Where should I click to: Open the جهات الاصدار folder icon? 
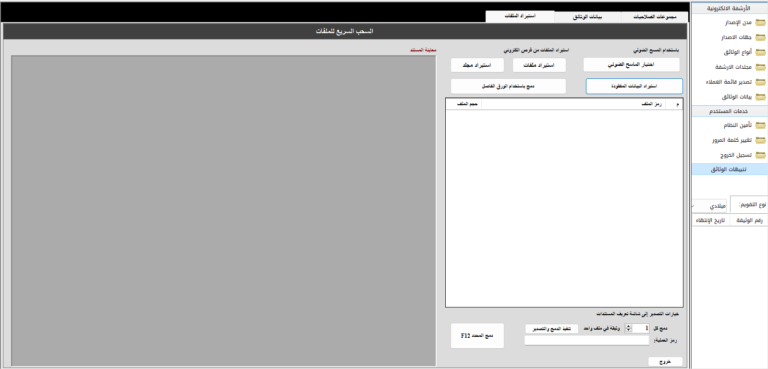tap(760, 37)
